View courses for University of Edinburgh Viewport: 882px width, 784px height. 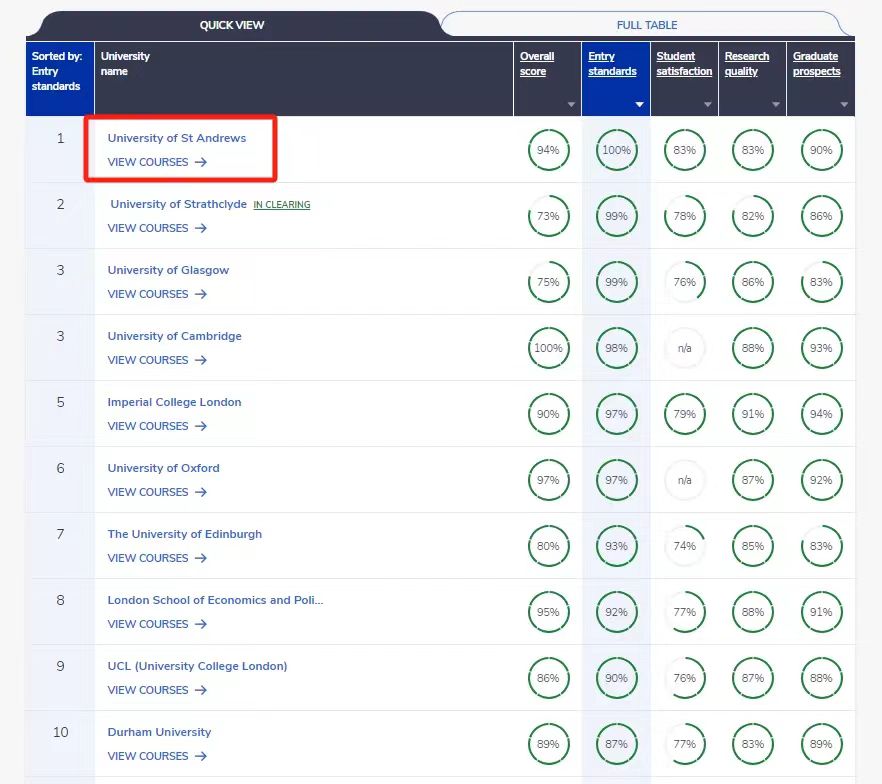(x=157, y=558)
